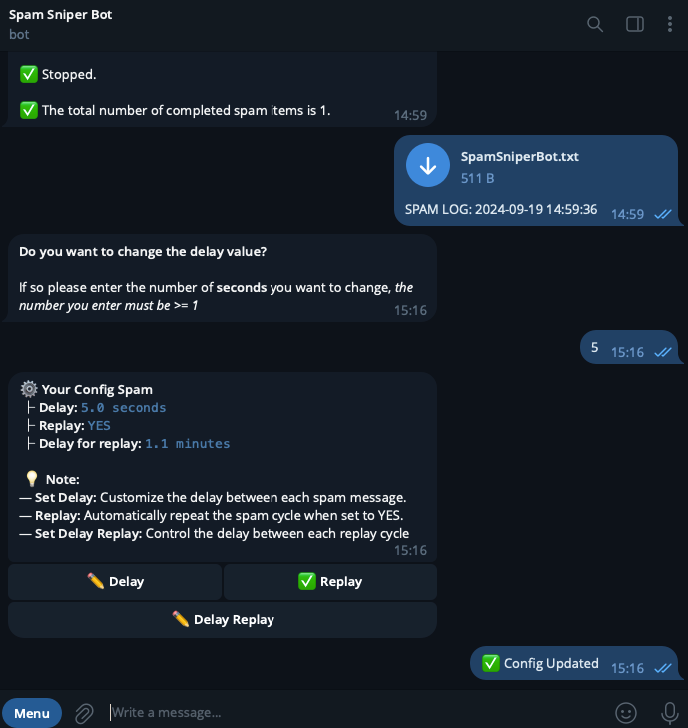
Task: Click the attach file paperclip icon
Action: (x=85, y=713)
